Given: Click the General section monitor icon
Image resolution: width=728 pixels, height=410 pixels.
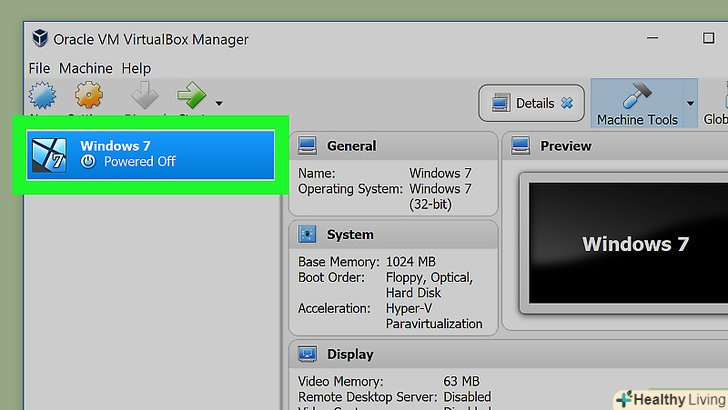Looking at the screenshot, I should point(307,146).
